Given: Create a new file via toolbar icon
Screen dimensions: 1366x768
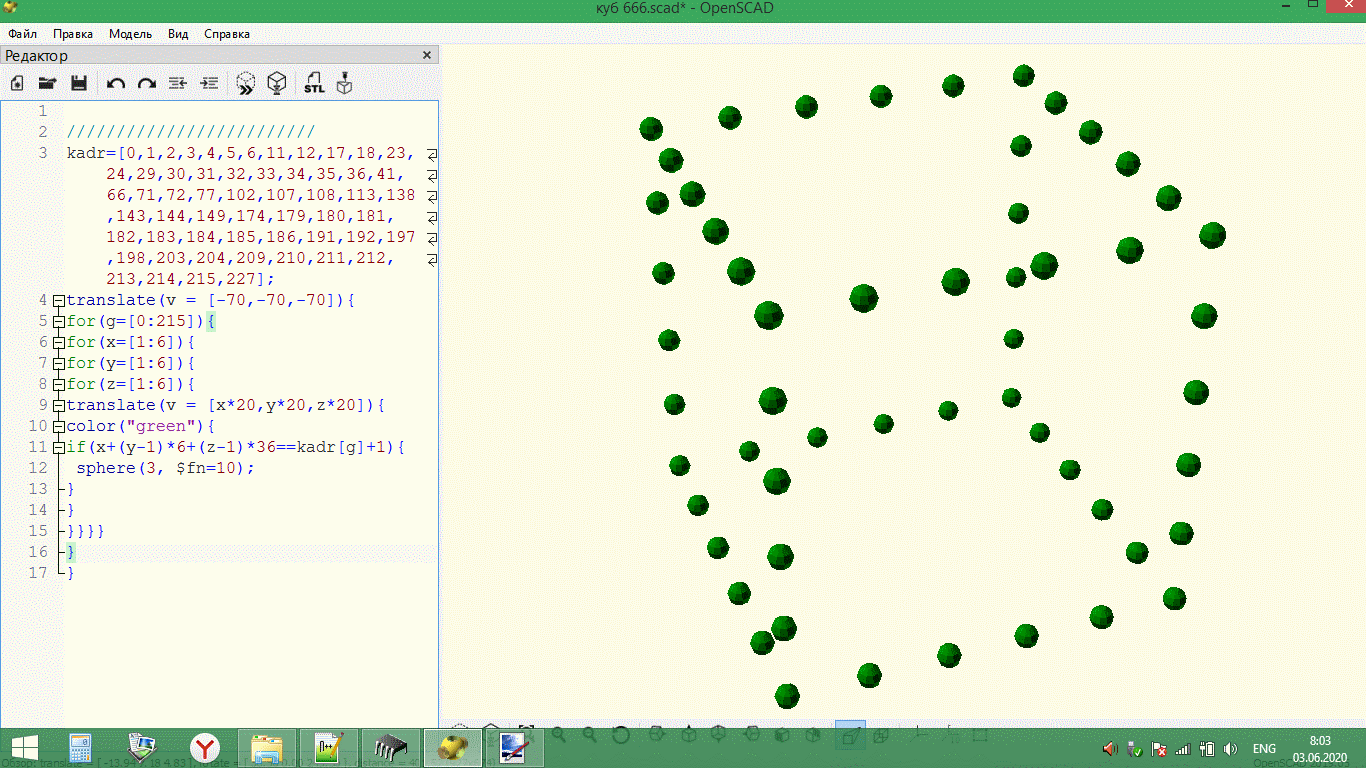Looking at the screenshot, I should [17, 84].
